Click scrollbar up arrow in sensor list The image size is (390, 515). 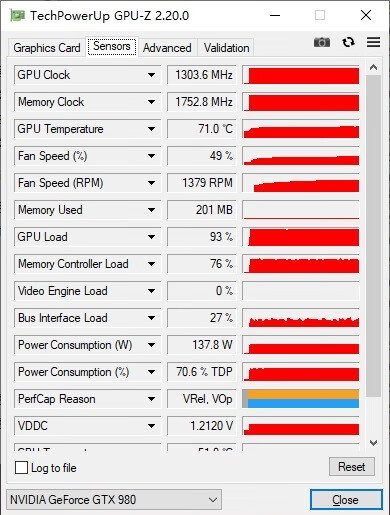tap(373, 68)
